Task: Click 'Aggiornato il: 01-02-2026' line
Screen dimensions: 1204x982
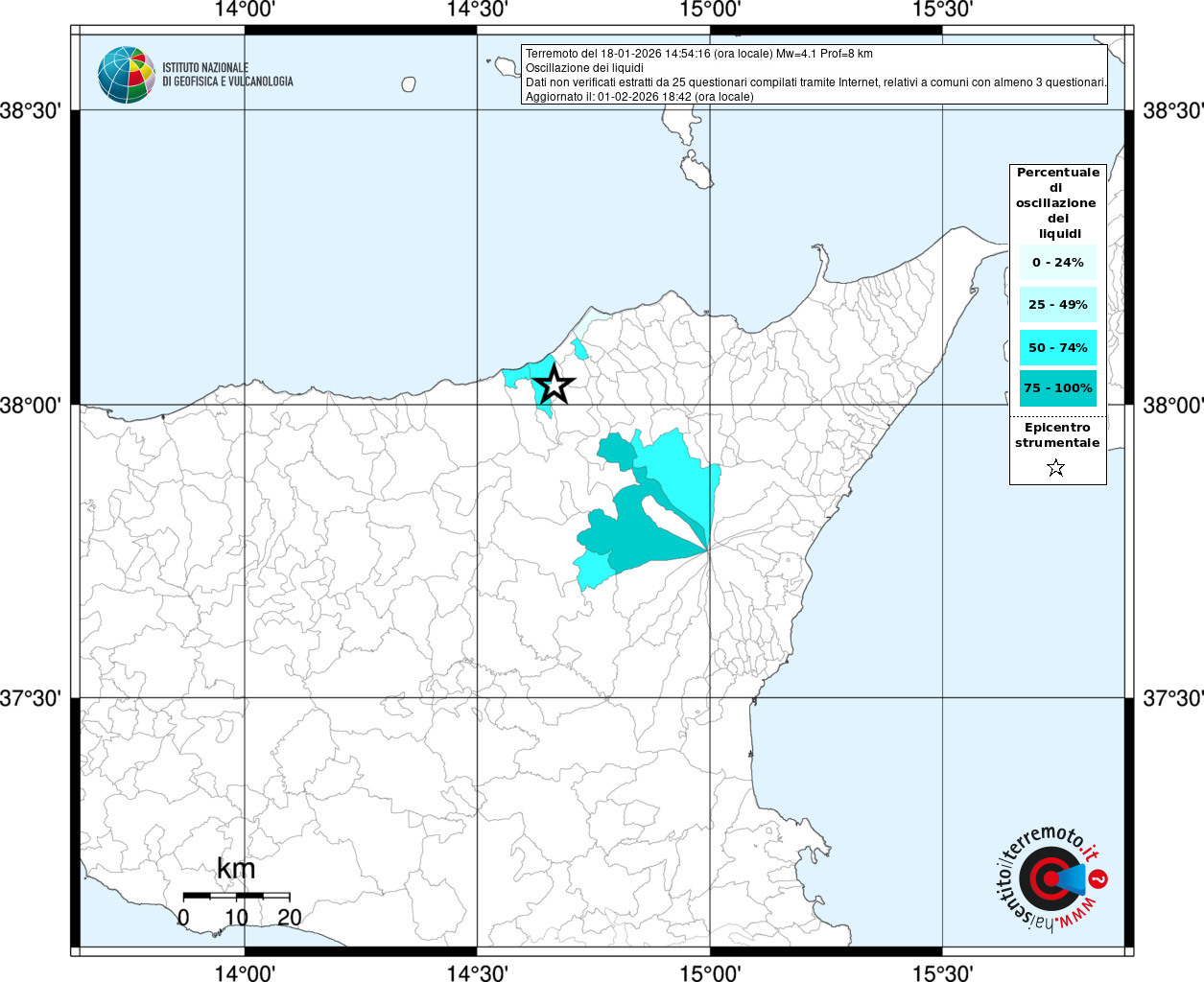Action: (x=640, y=97)
